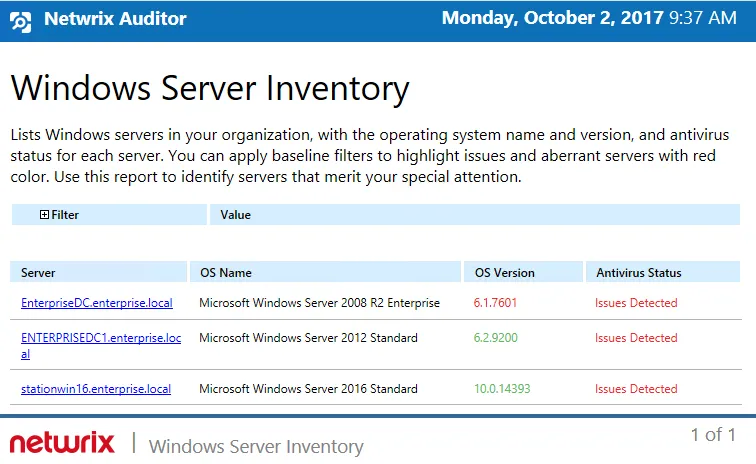Select Microsoft Windows Server 2008 R2 Enterprise cell
756x464 pixels.
(320, 303)
